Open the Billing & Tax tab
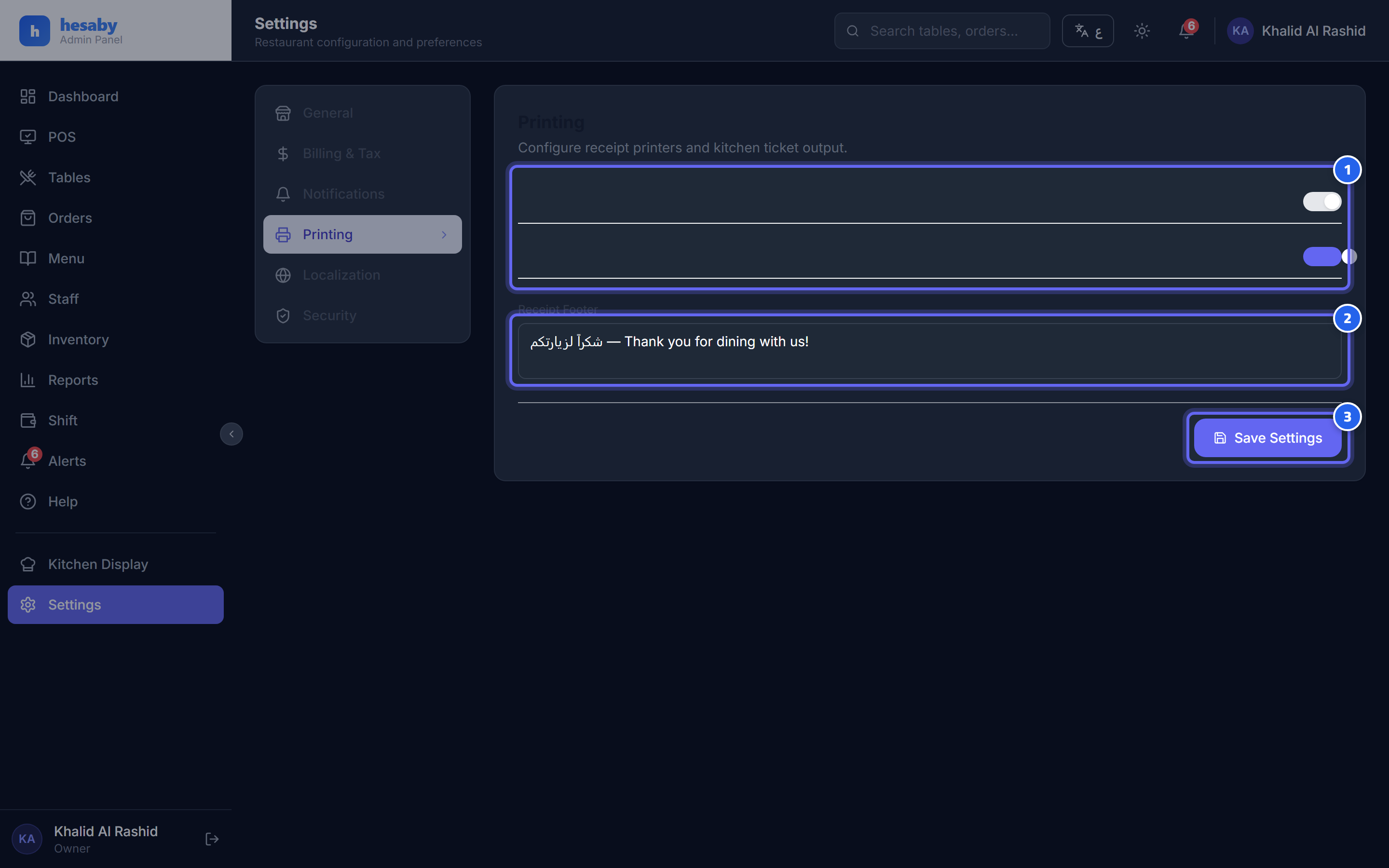This screenshot has width=1389, height=868. pos(362,153)
